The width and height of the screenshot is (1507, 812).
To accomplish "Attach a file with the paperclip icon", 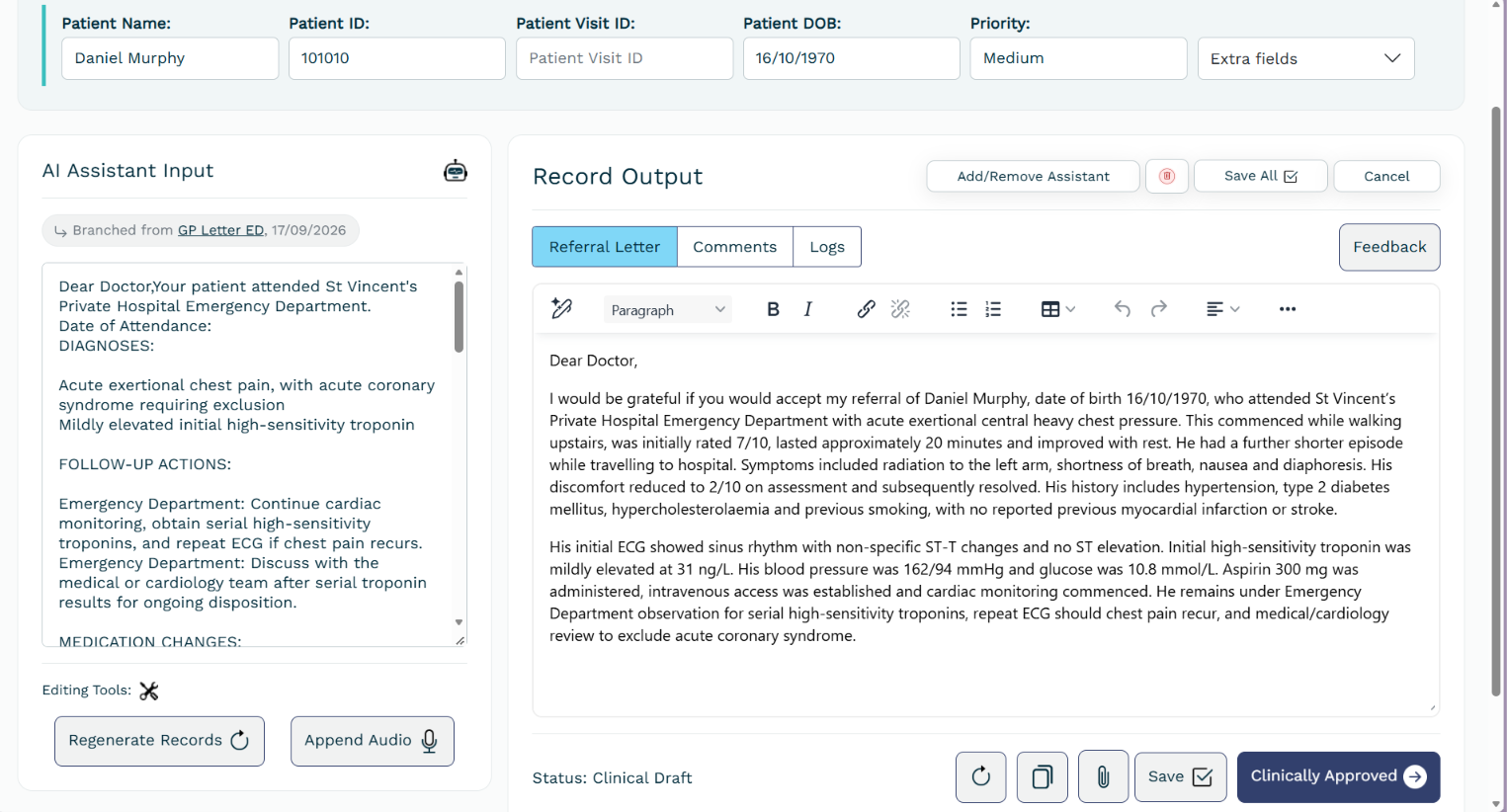I will coord(1104,776).
